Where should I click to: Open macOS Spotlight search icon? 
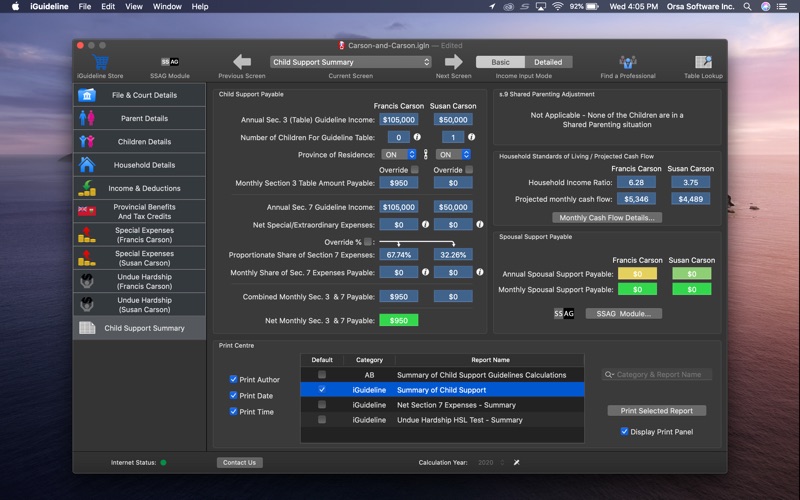tap(747, 7)
